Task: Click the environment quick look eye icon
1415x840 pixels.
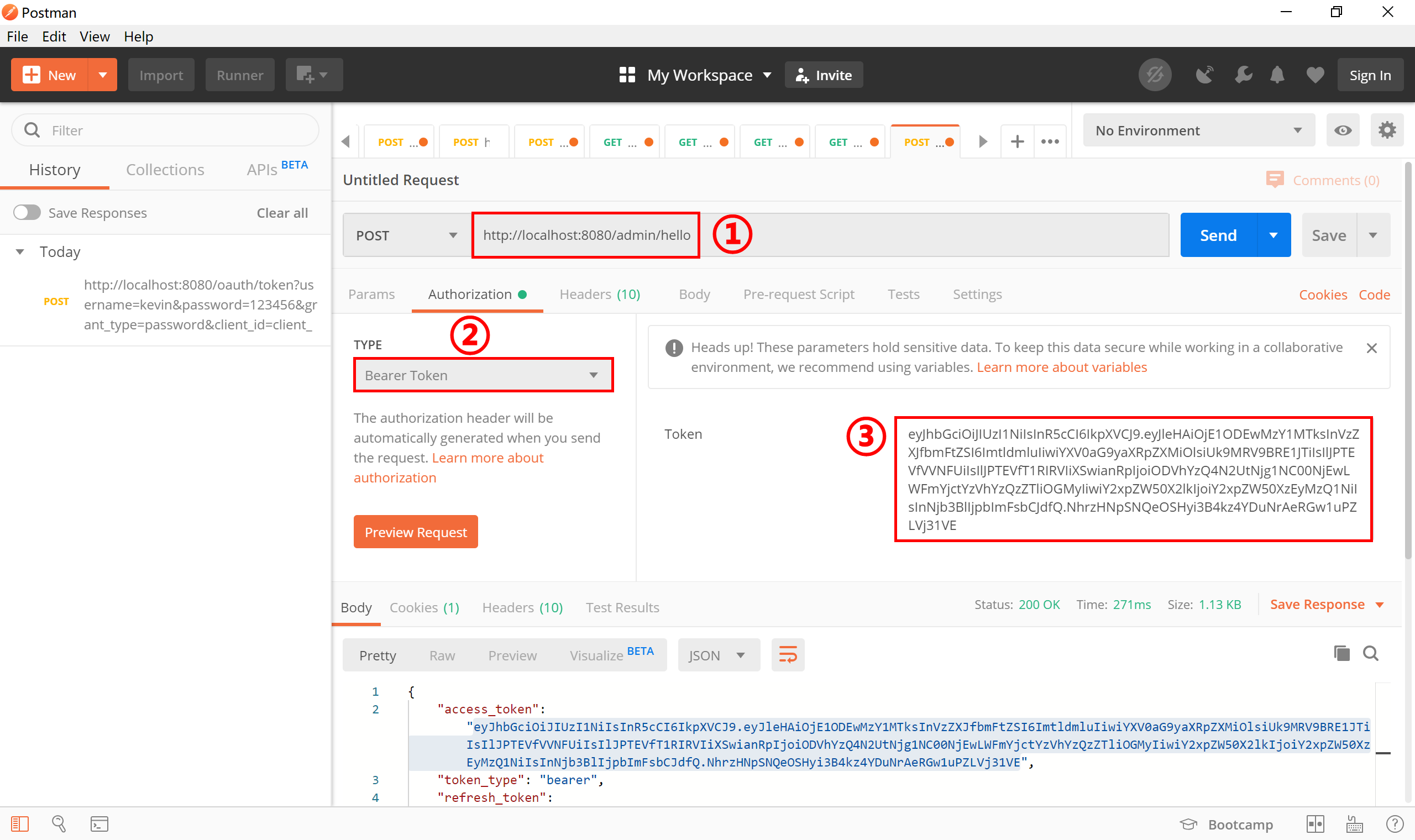Action: pyautogui.click(x=1343, y=130)
